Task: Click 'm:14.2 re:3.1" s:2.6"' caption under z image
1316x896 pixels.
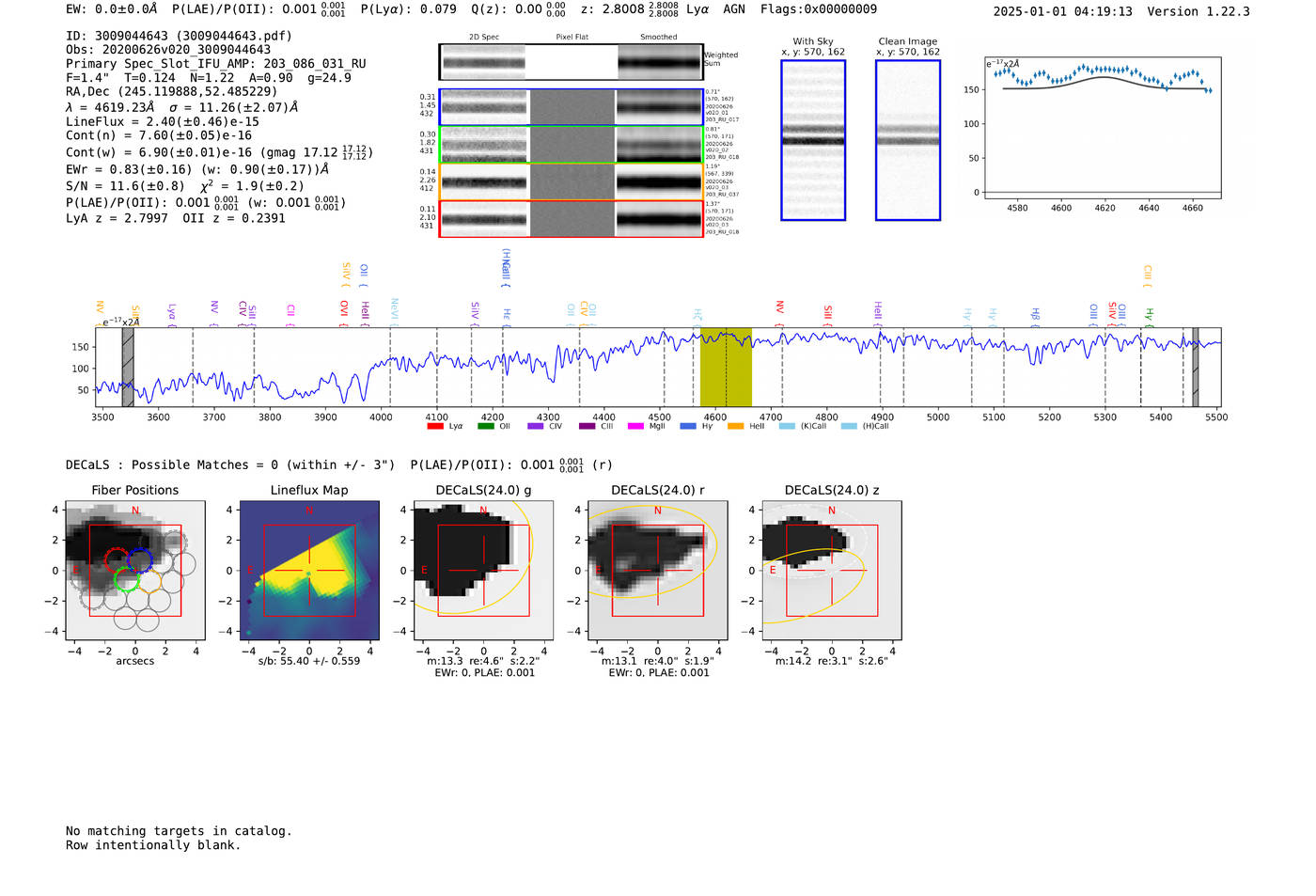Action: tap(832, 661)
